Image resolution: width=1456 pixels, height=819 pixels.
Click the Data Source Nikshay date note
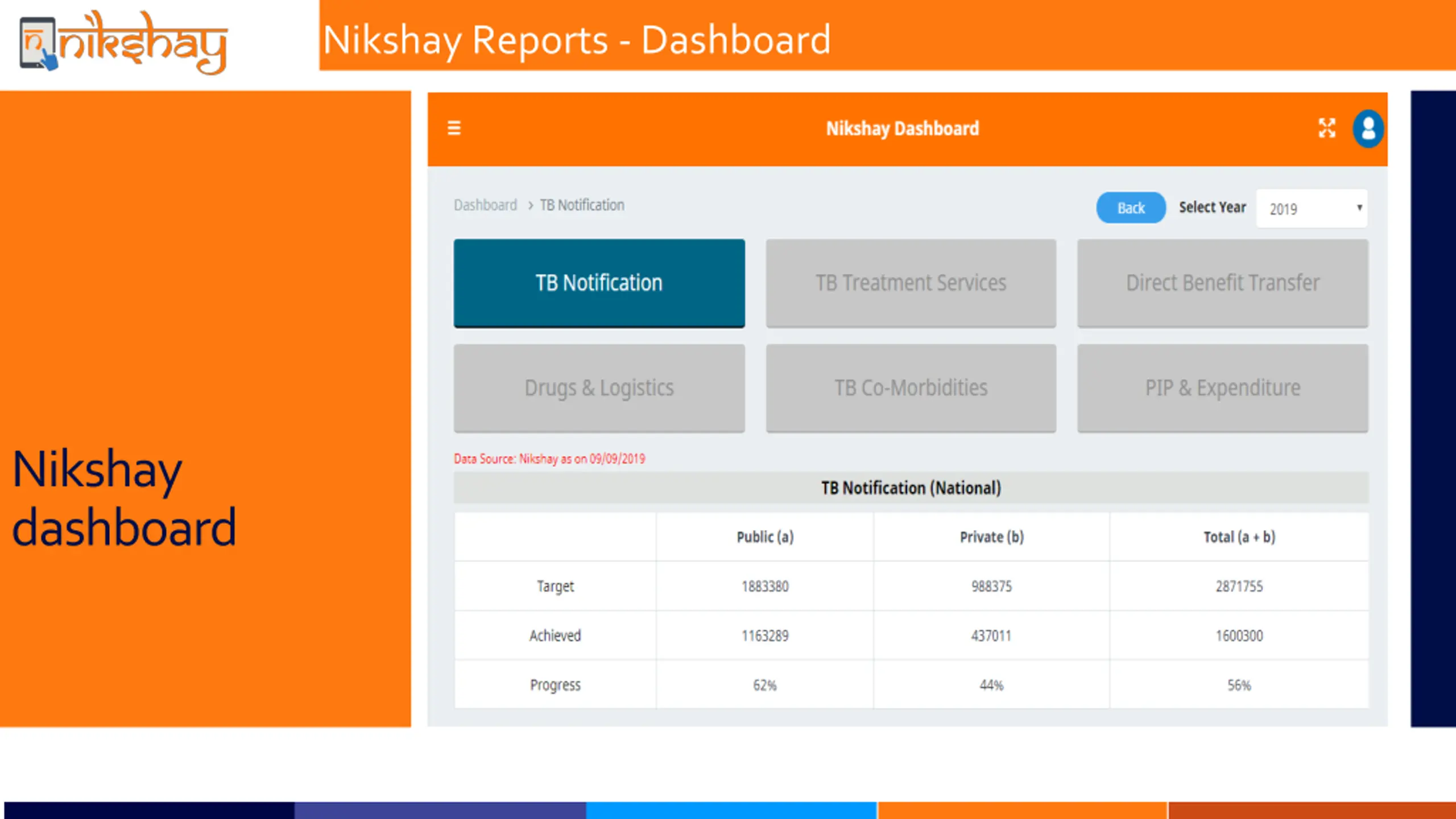549,459
